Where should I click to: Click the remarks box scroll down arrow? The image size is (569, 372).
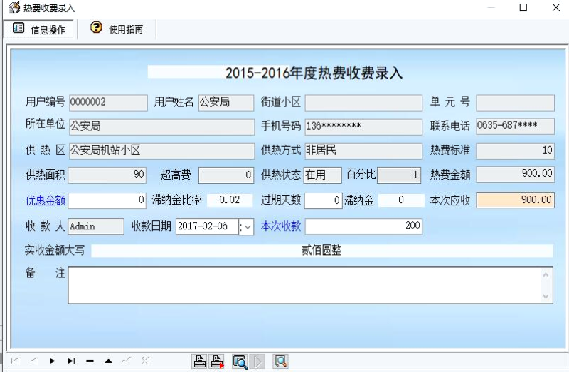tap(545, 297)
